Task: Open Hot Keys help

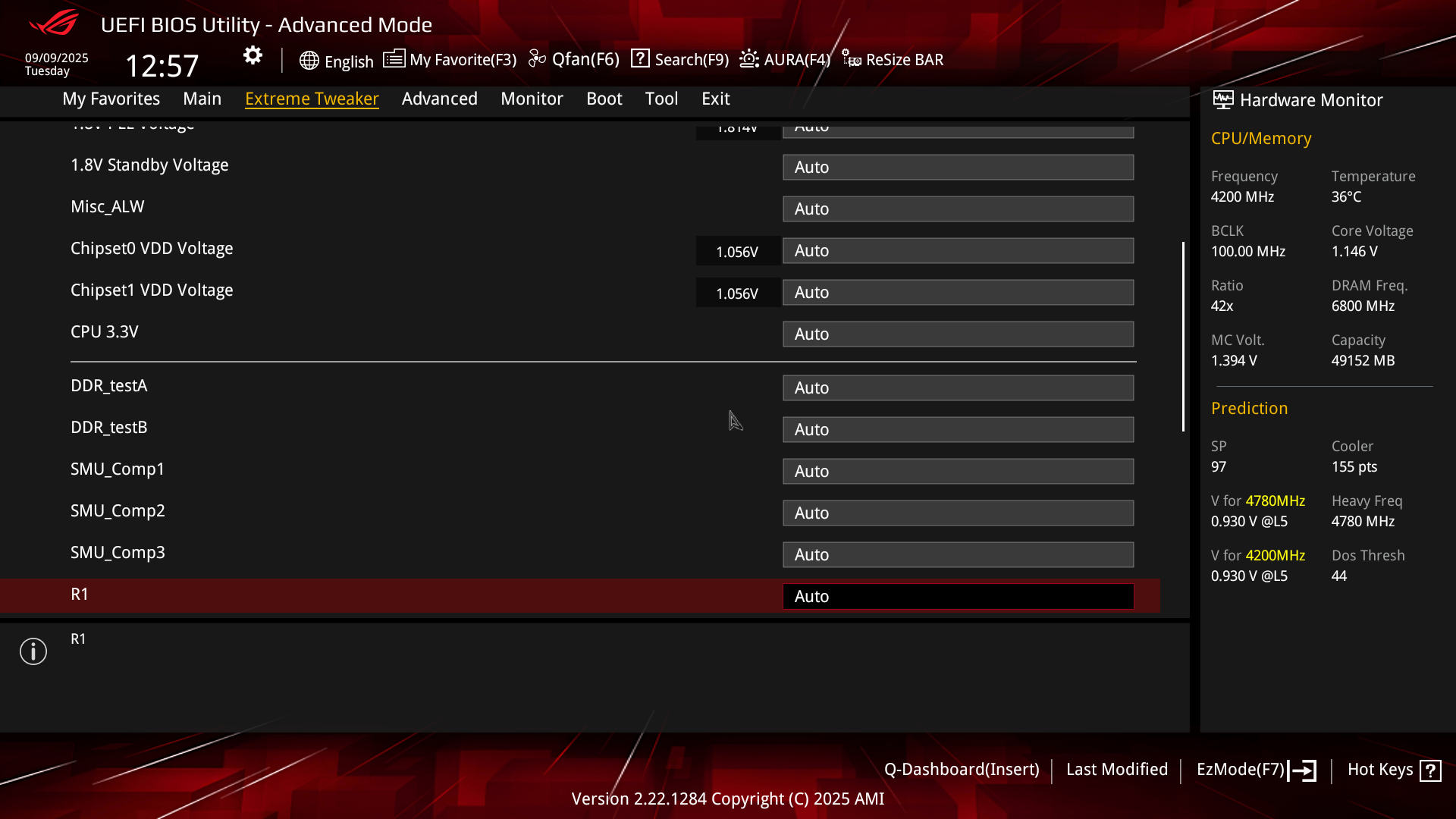Action: [1394, 770]
